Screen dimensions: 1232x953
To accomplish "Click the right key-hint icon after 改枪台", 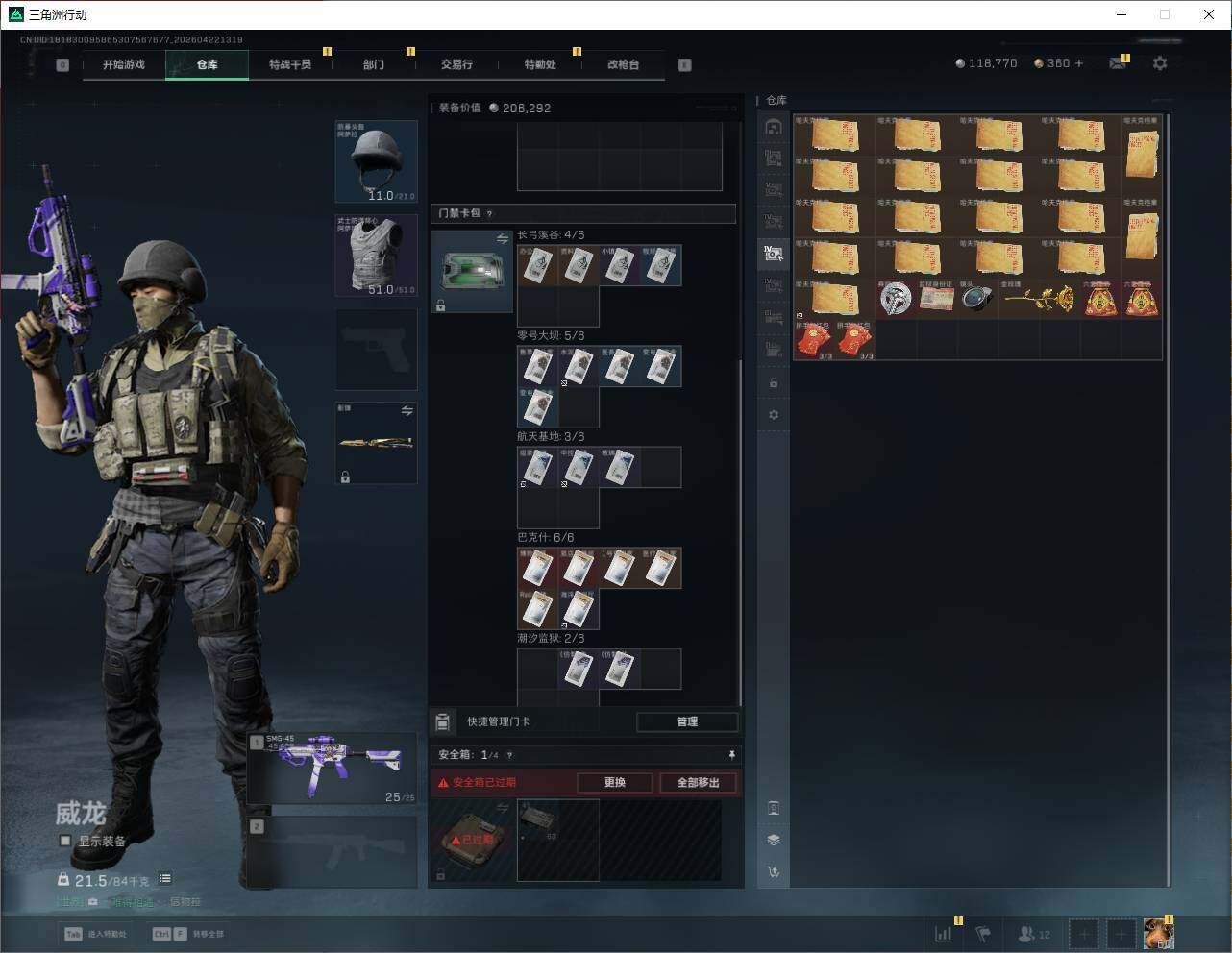I will 684,65.
